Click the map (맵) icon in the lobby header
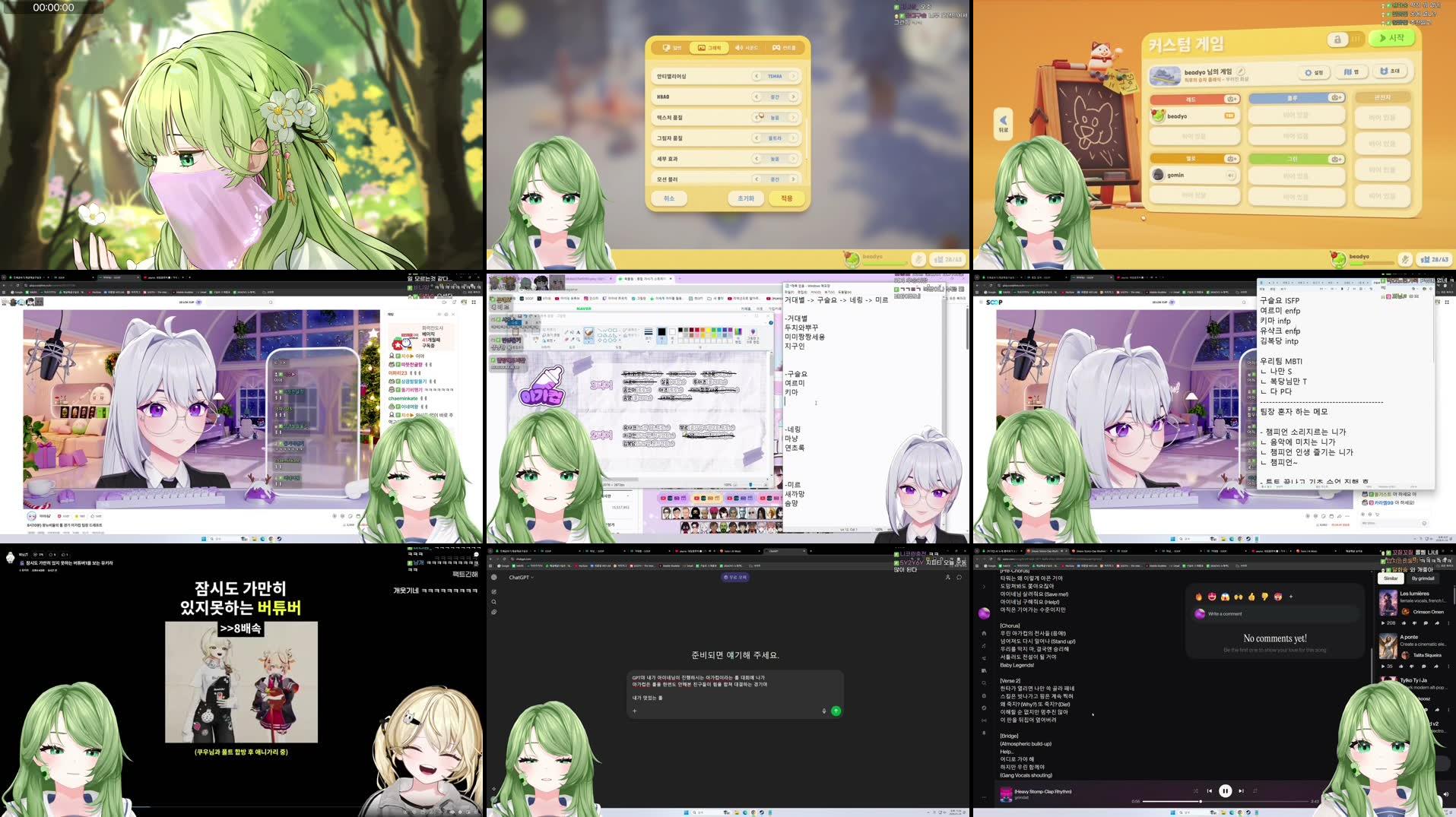The width and height of the screenshot is (1456, 817). pyautogui.click(x=1350, y=73)
